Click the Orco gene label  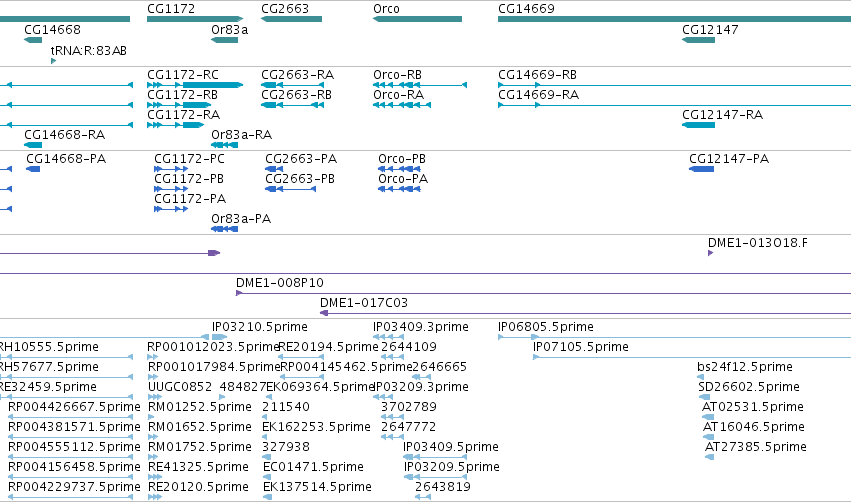click(x=386, y=9)
